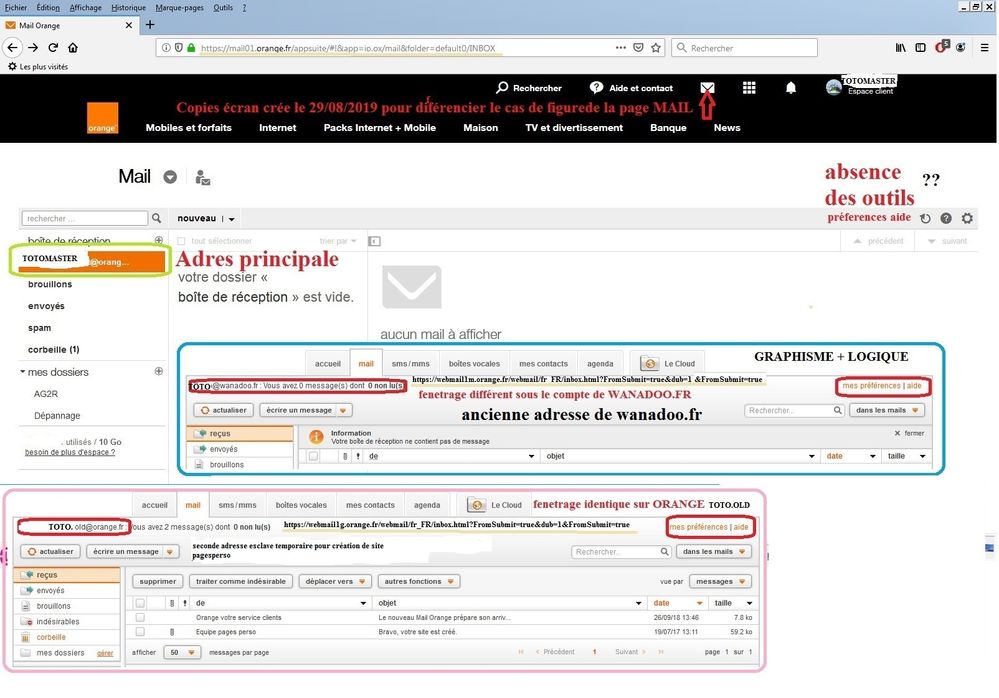Open mail settings gear icon
Image resolution: width=999 pixels, height=698 pixels.
967,218
